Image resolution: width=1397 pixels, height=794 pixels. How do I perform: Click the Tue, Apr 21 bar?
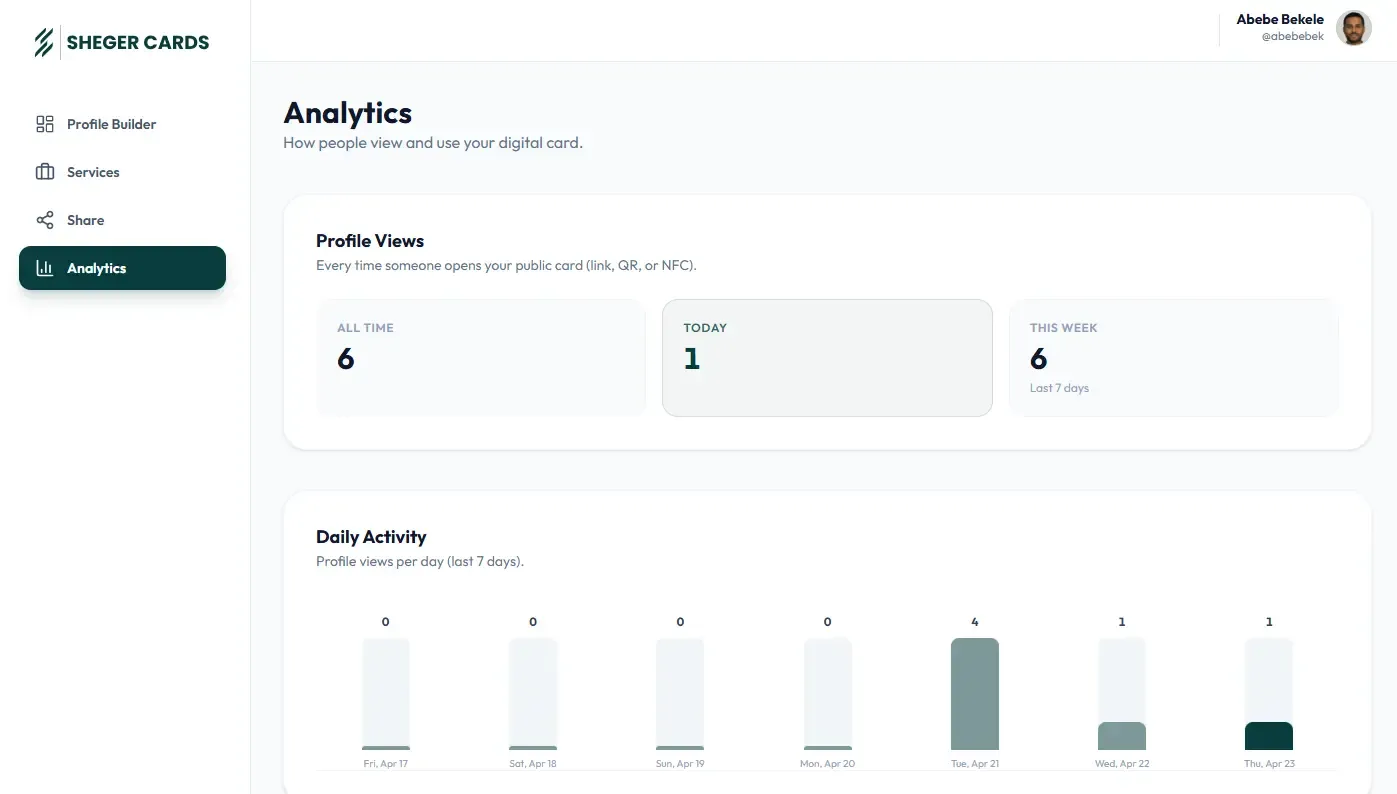tap(975, 694)
